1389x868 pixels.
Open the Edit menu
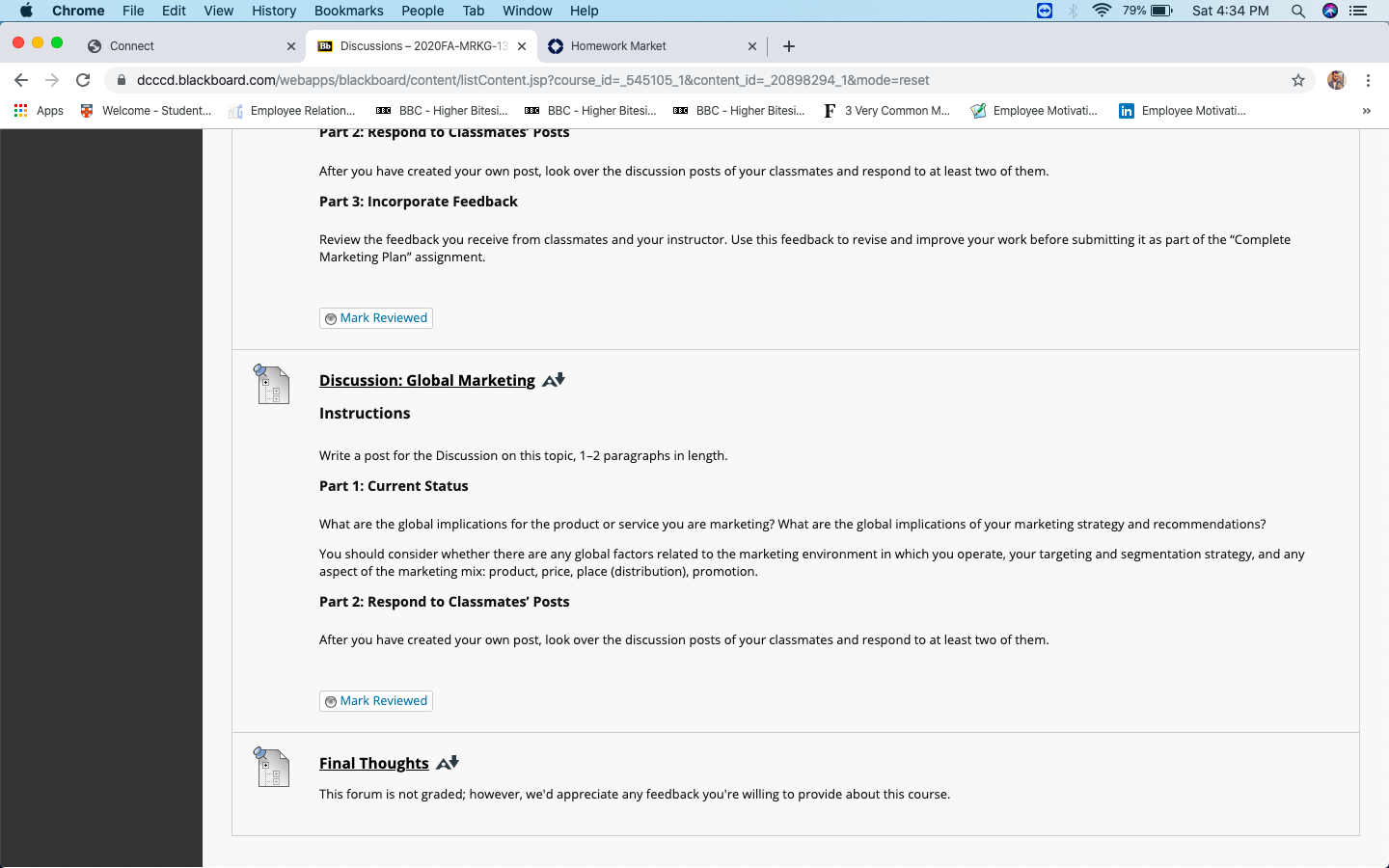[174, 11]
